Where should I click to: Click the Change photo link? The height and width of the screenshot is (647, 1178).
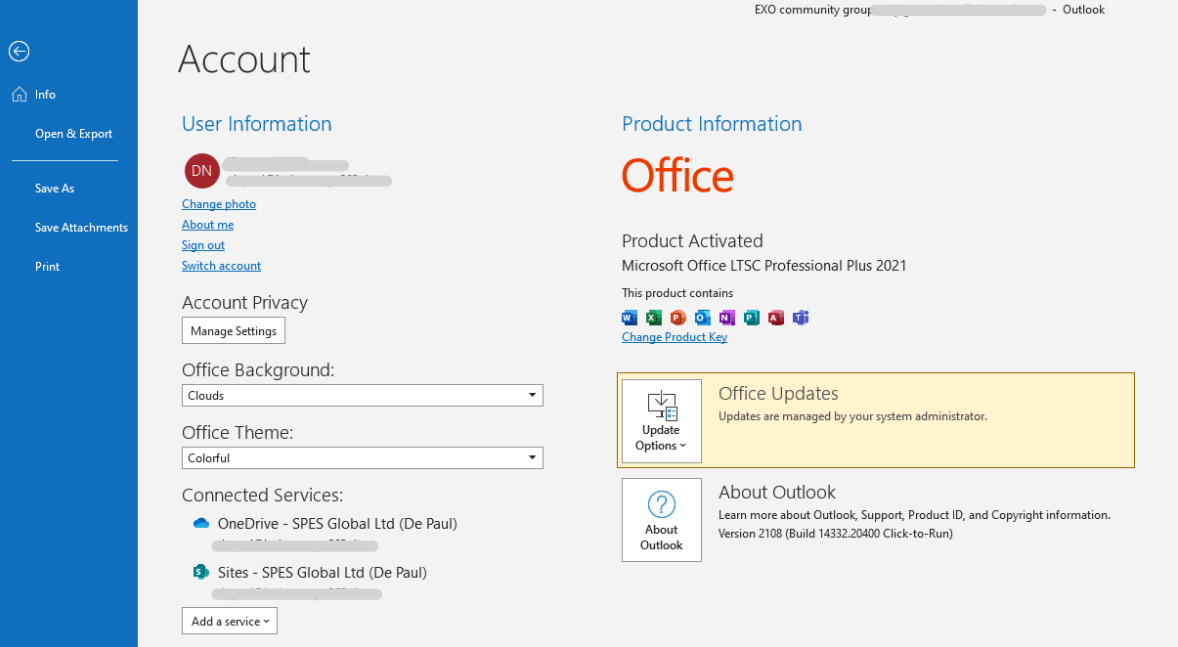pos(219,204)
